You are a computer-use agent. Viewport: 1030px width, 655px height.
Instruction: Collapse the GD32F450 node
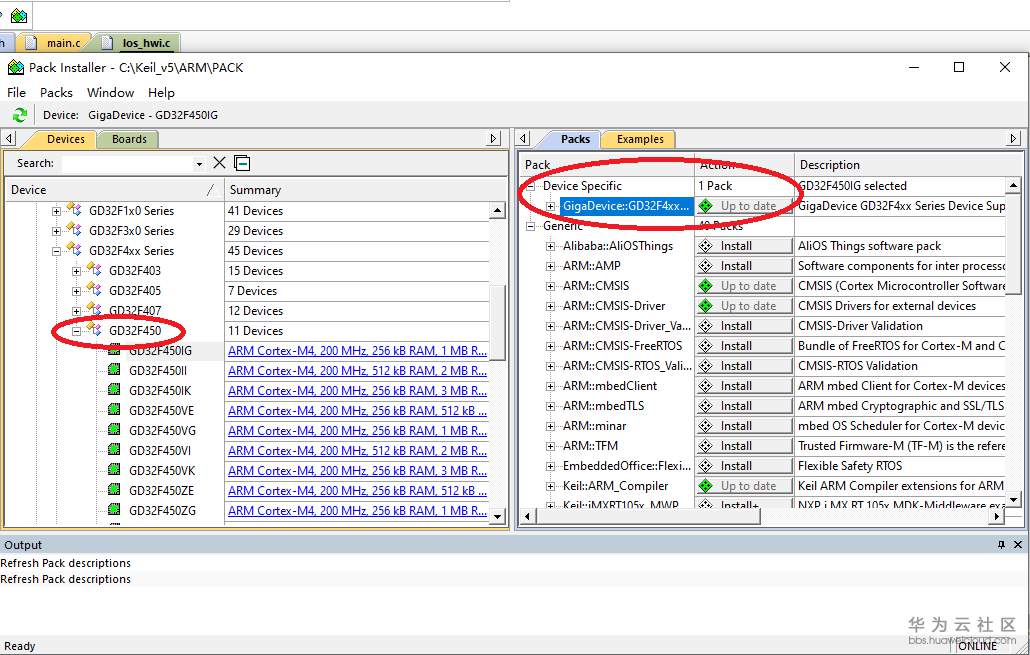click(x=76, y=331)
